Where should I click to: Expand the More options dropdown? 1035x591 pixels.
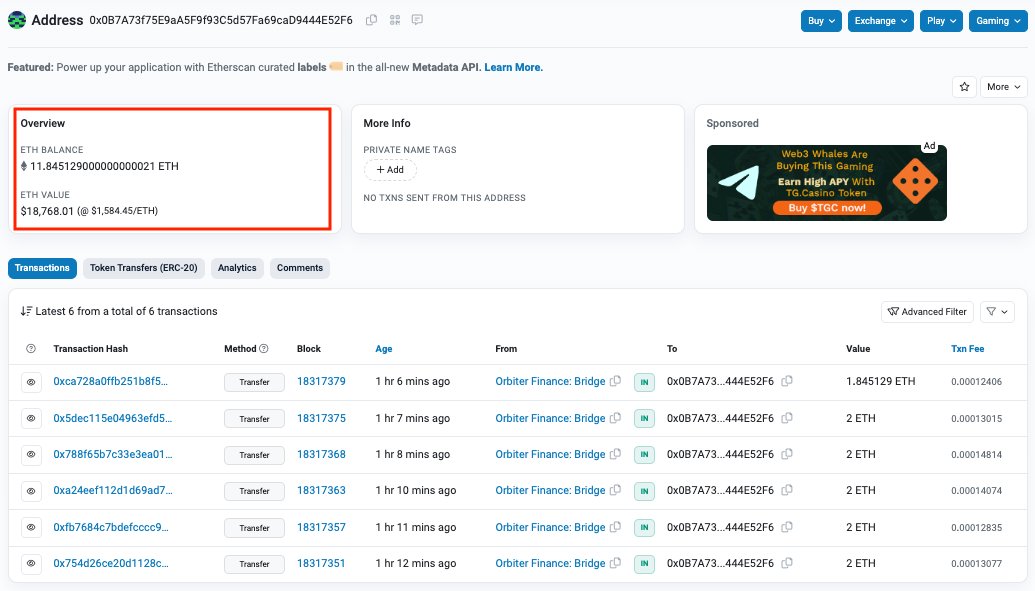[1003, 87]
